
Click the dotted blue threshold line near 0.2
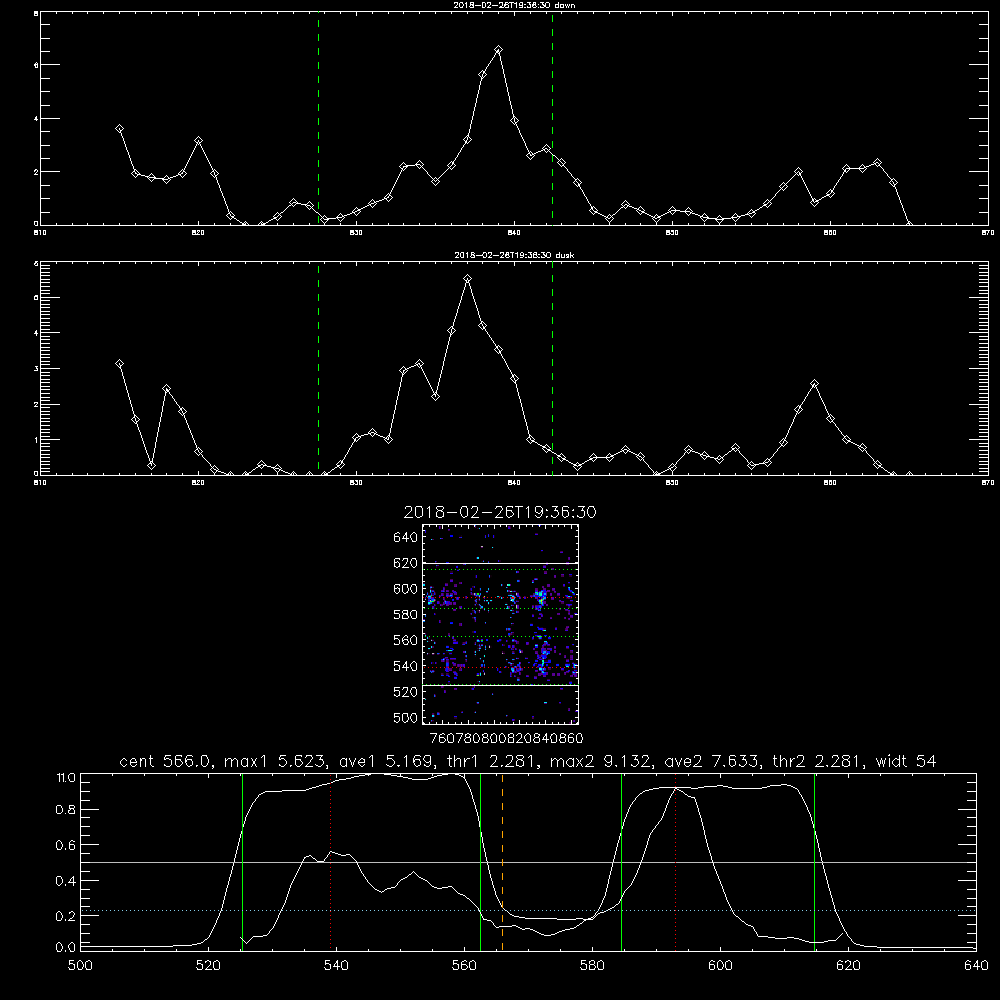pos(528,911)
